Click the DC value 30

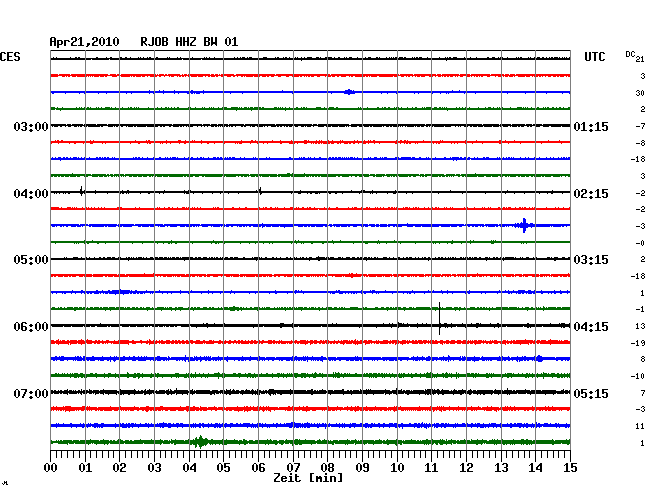click(x=640, y=93)
